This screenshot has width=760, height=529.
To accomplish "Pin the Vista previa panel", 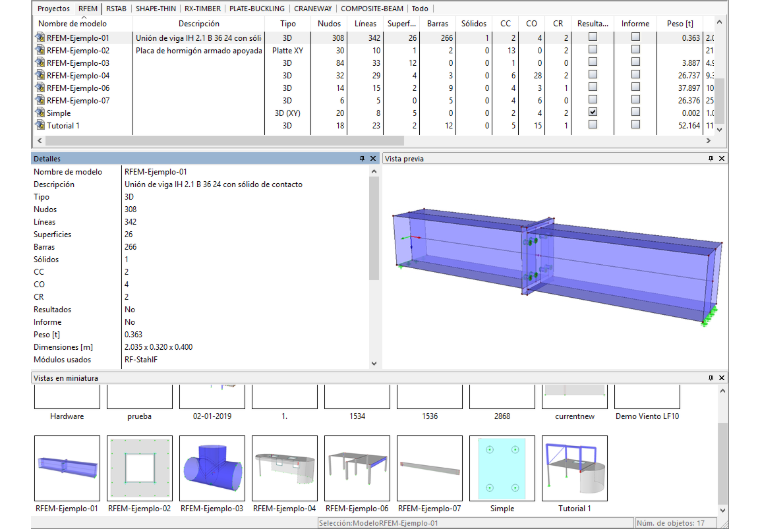I will (711, 159).
